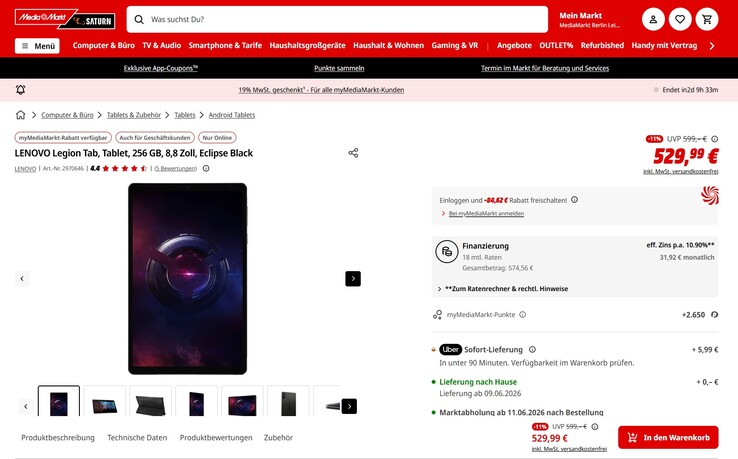Open Gaming & VR category
The image size is (738, 459).
pos(455,45)
